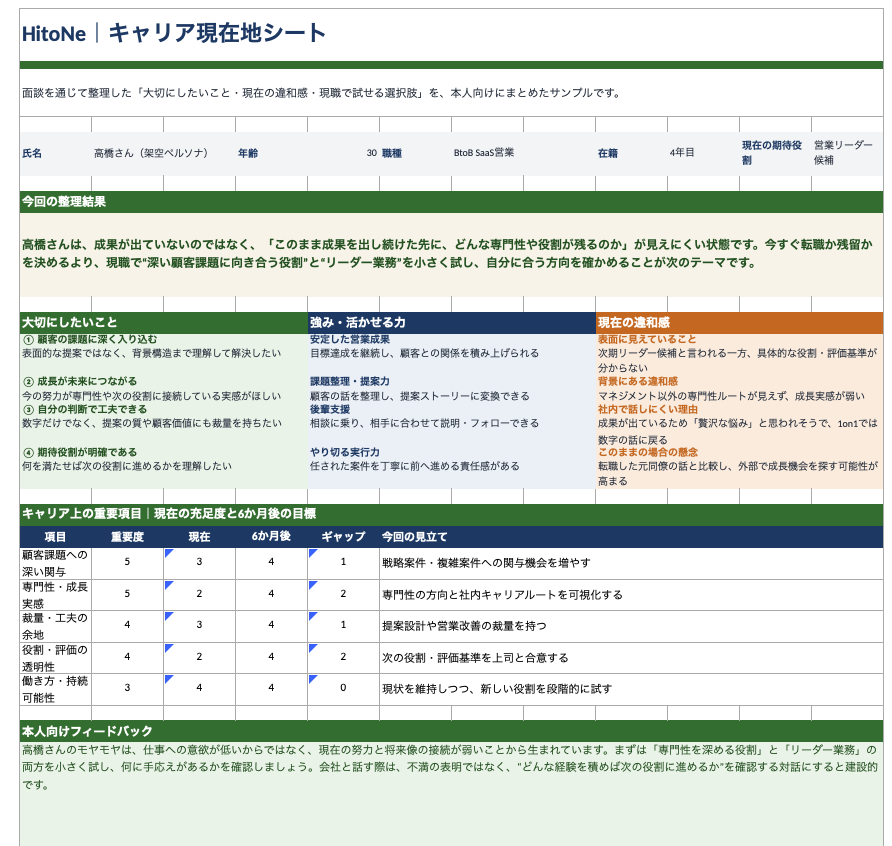Click 現在 value 2 in 専門性・成長実感 row
This screenshot has height=846, width=892.
click(199, 594)
